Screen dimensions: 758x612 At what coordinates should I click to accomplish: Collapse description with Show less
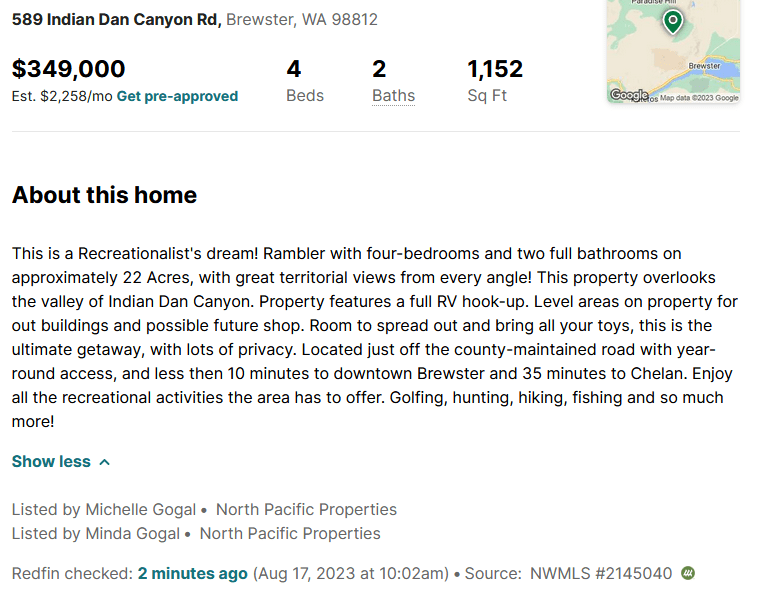[x=51, y=462]
